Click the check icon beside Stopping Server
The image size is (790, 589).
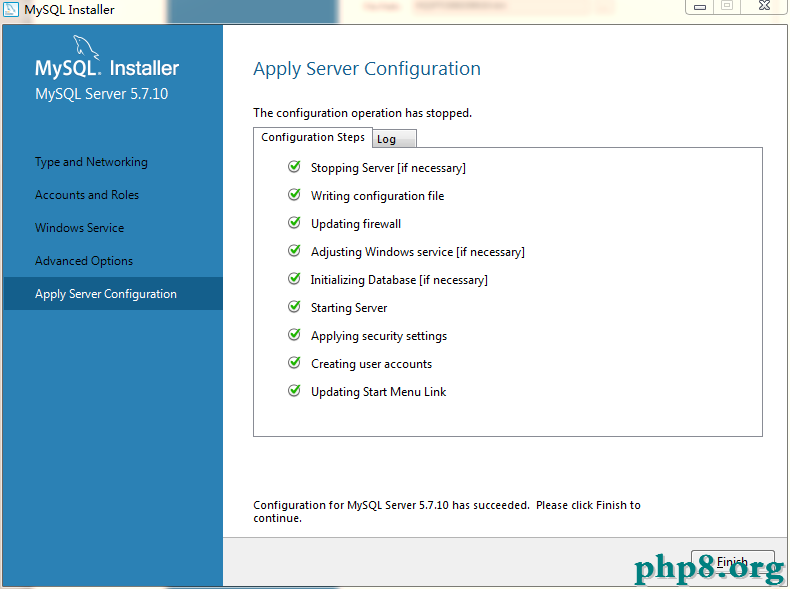coord(294,167)
